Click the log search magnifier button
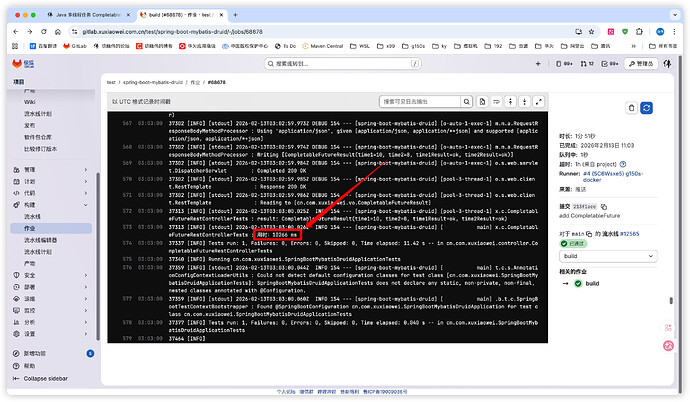 (466, 102)
